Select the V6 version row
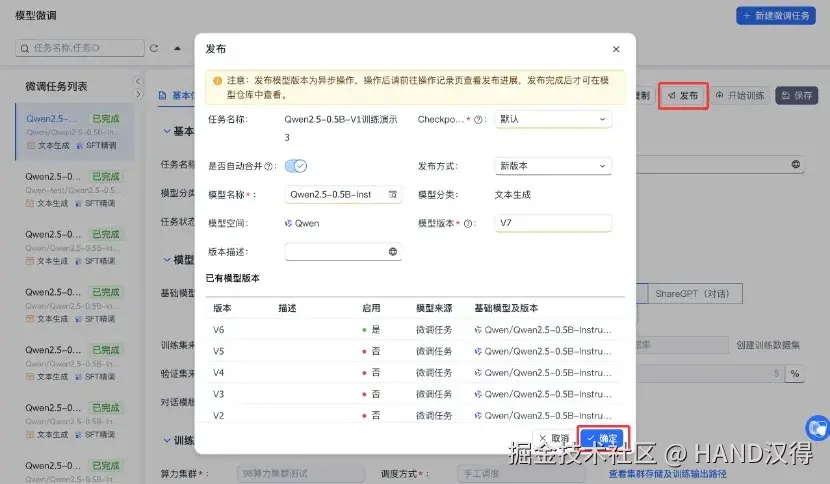 pos(415,329)
